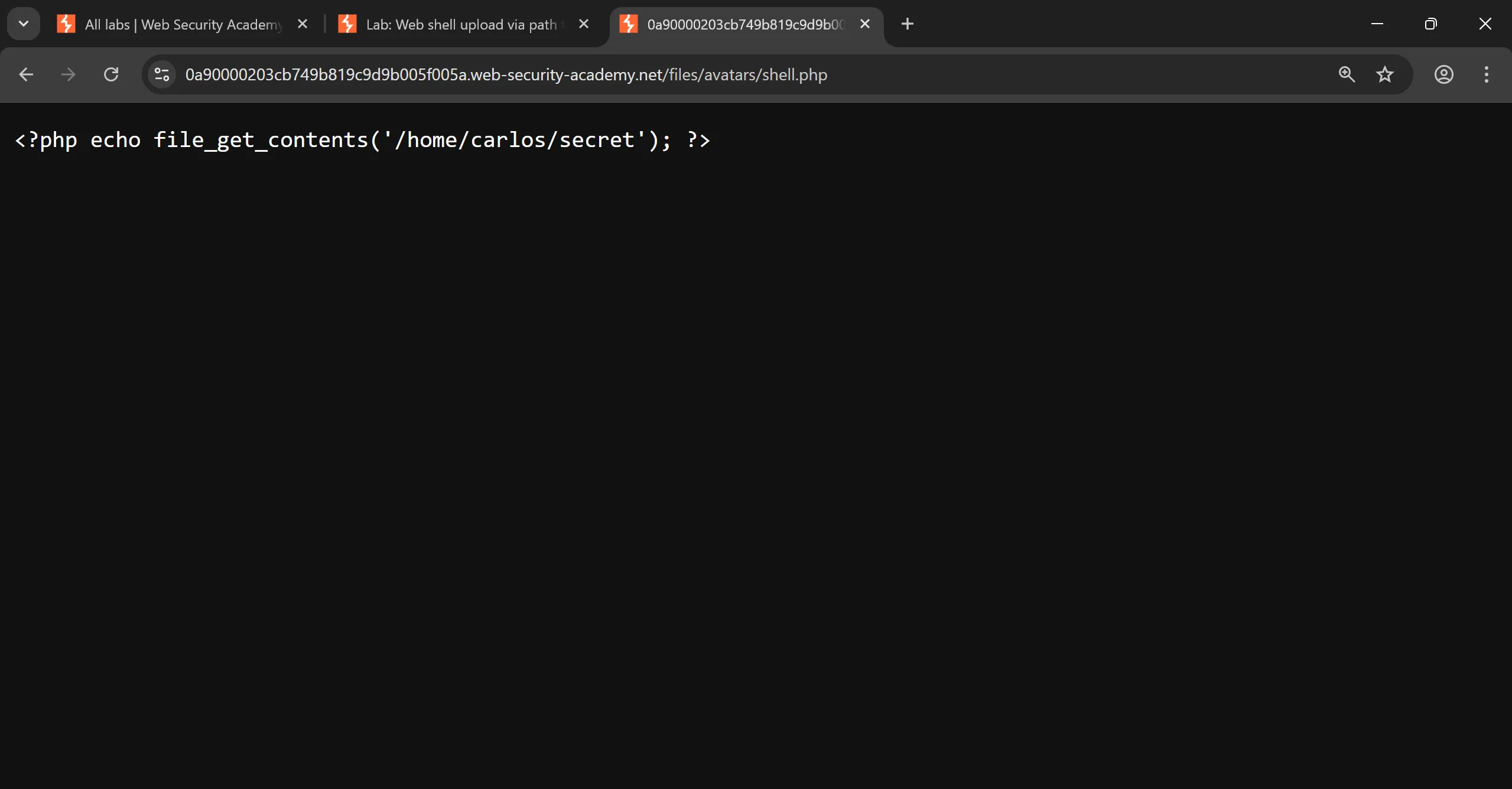This screenshot has height=789, width=1512.
Task: Click the forward navigation arrow
Action: click(69, 74)
